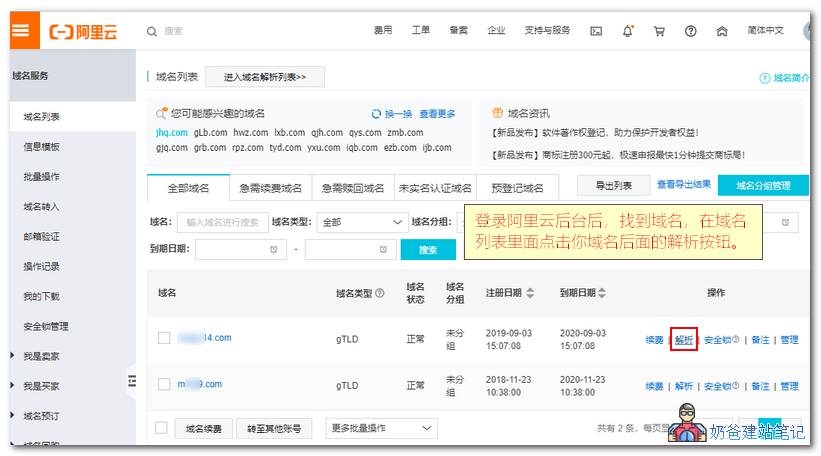Viewport: 821px width, 456px height.
Task: Open 安全锁管理 in the sidebar
Action: click(46, 327)
